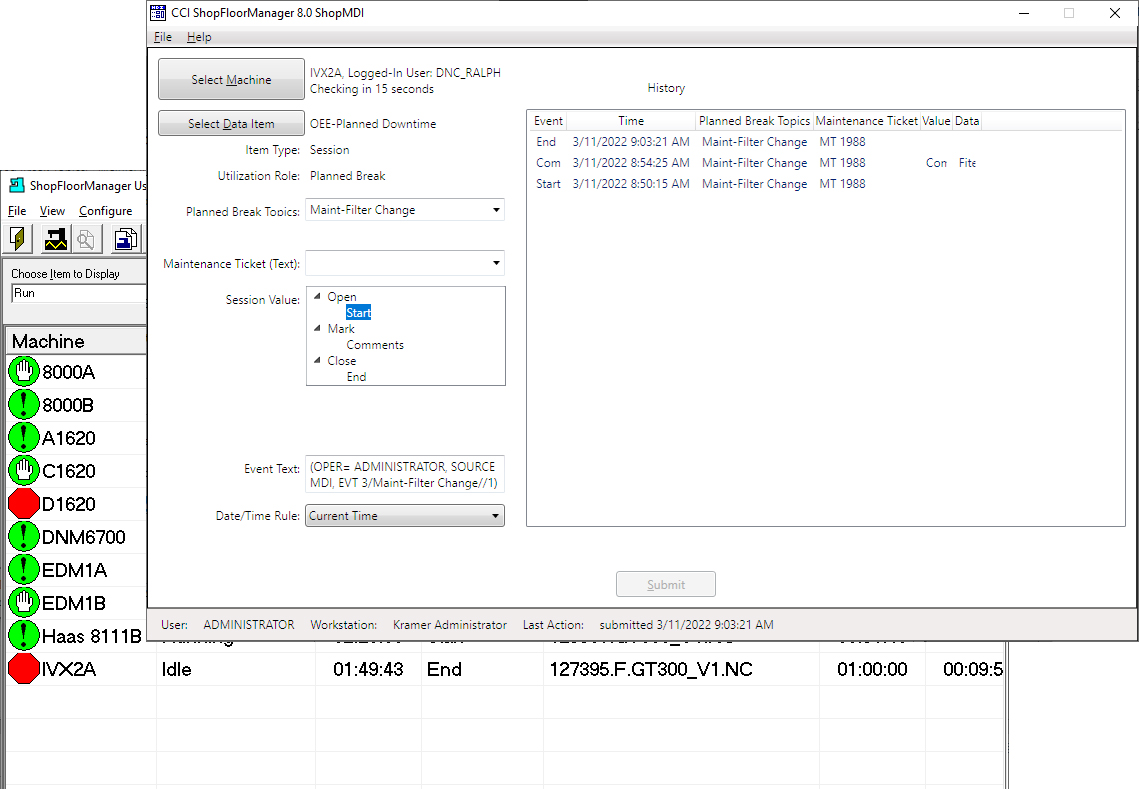Open View menu in ShopFloorManager window

pos(52,211)
